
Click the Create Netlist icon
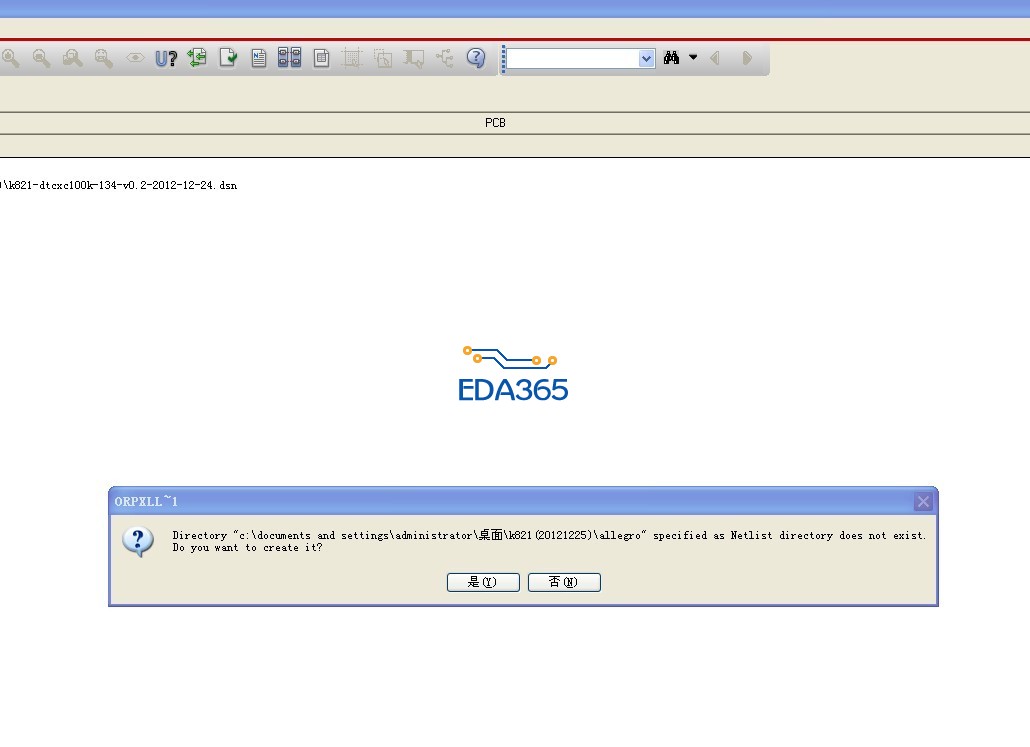pyautogui.click(x=259, y=58)
